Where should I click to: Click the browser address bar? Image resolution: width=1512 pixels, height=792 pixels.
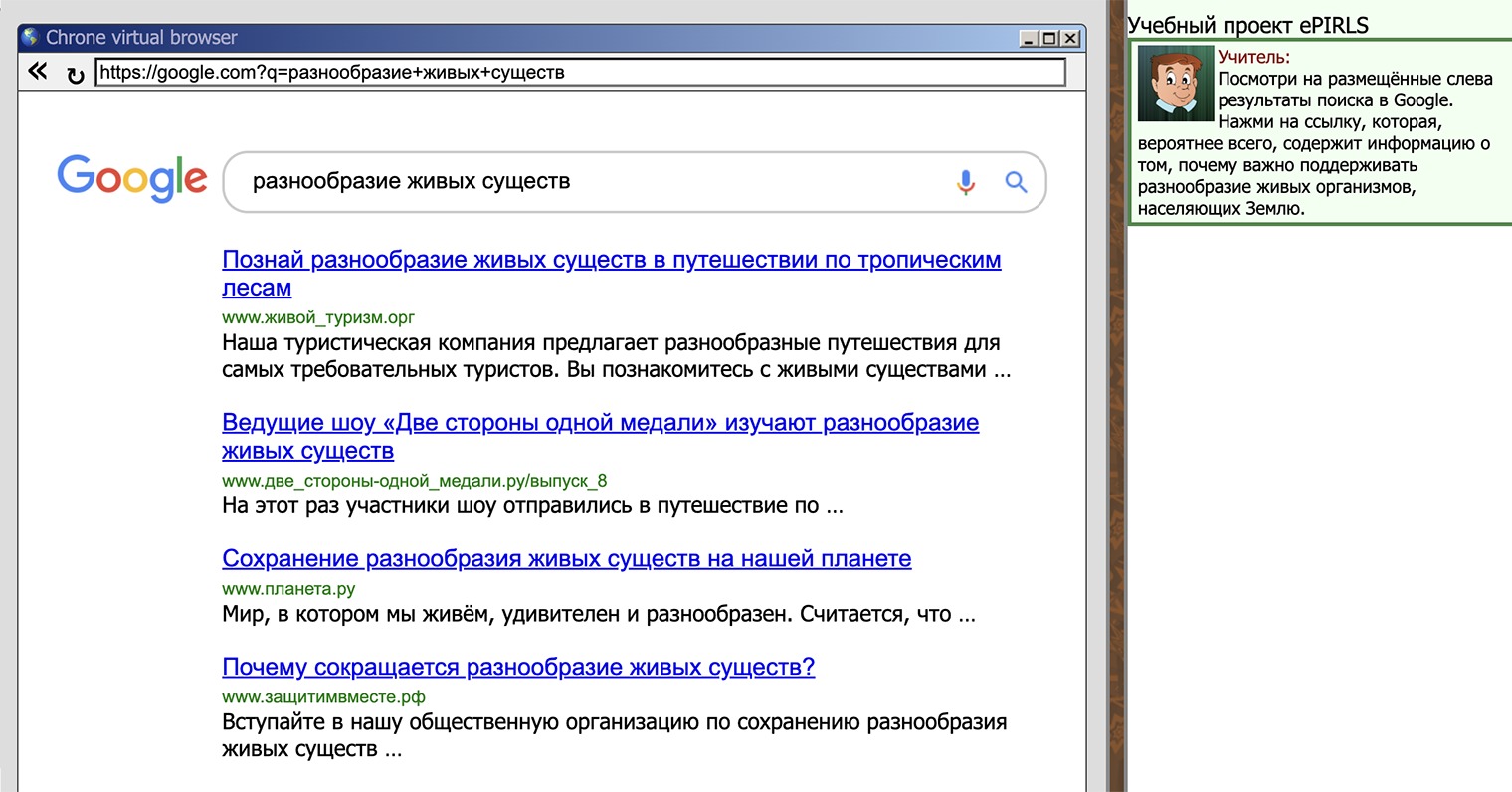coord(577,72)
